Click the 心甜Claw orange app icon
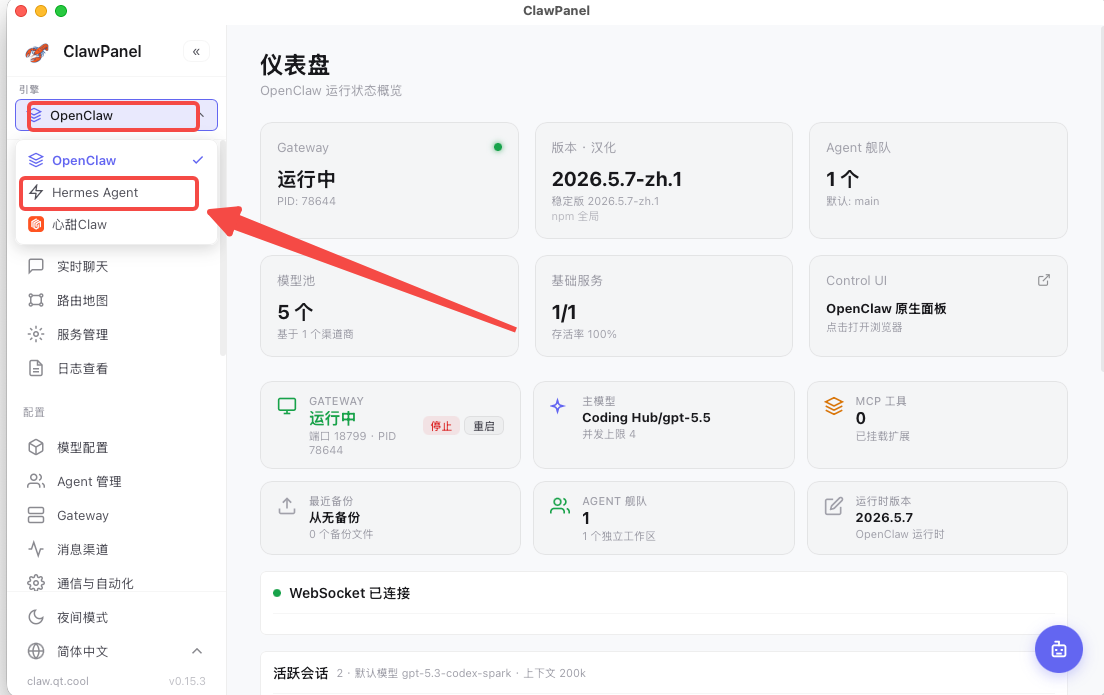This screenshot has height=695, width=1104. tap(36, 224)
